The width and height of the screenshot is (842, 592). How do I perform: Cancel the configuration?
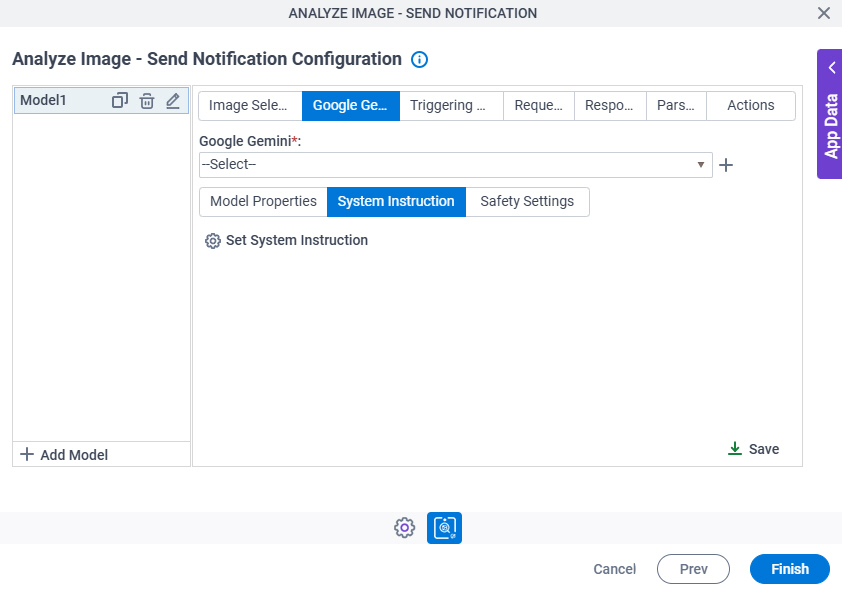pos(614,569)
